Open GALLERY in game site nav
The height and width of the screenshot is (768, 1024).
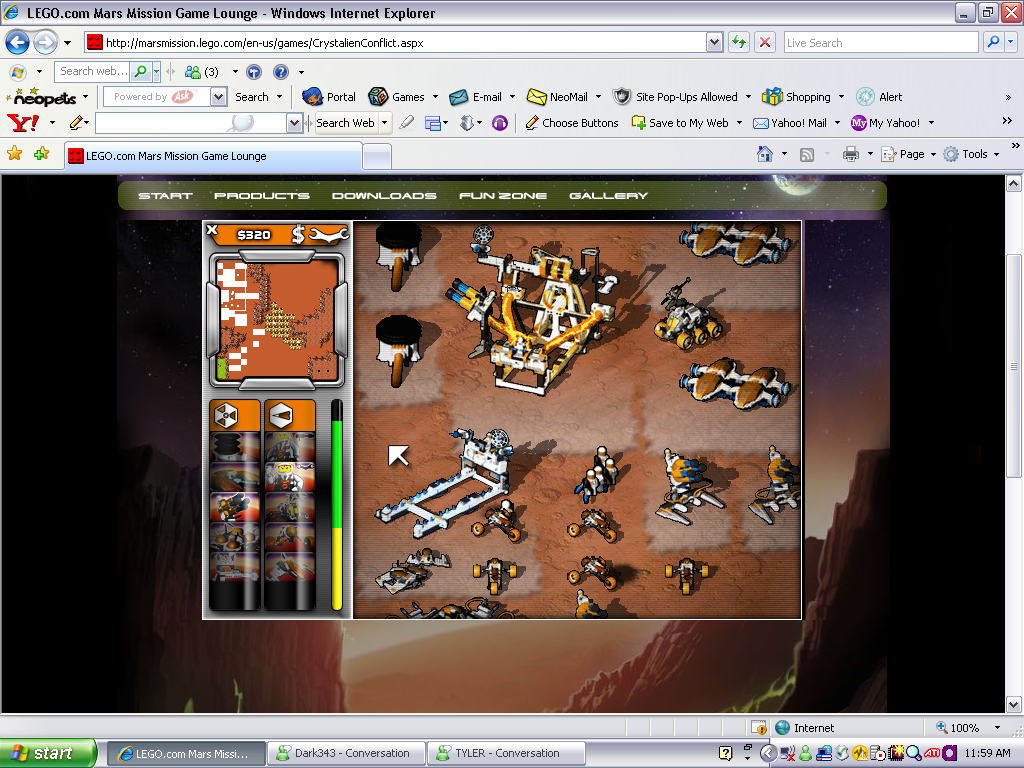[x=609, y=195]
